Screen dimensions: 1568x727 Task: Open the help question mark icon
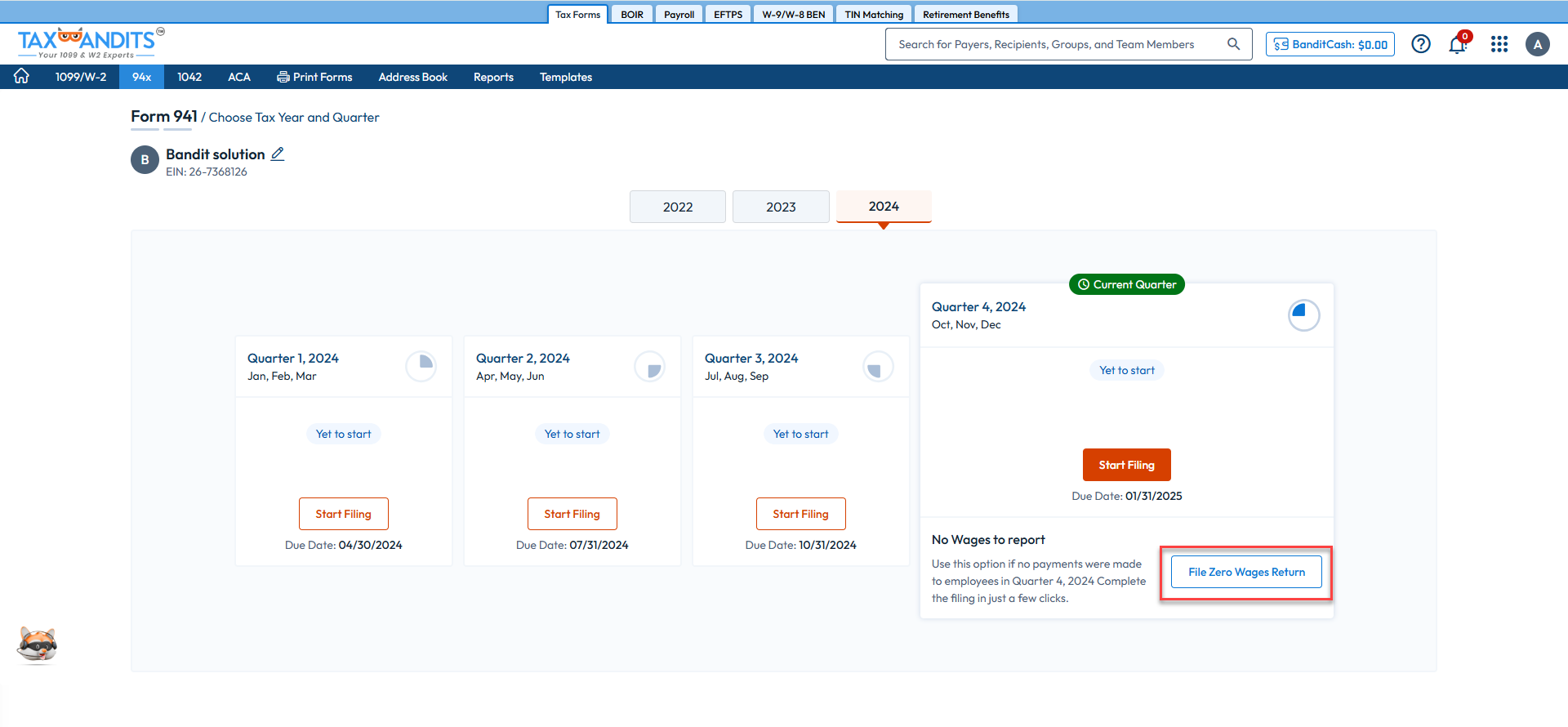pyautogui.click(x=1421, y=44)
